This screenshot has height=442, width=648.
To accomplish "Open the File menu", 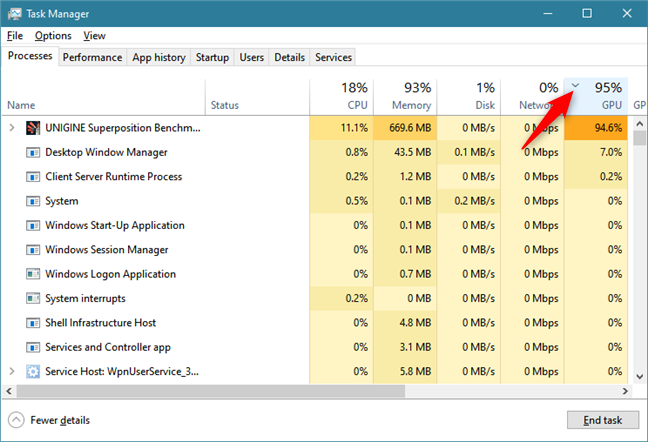I will point(15,36).
